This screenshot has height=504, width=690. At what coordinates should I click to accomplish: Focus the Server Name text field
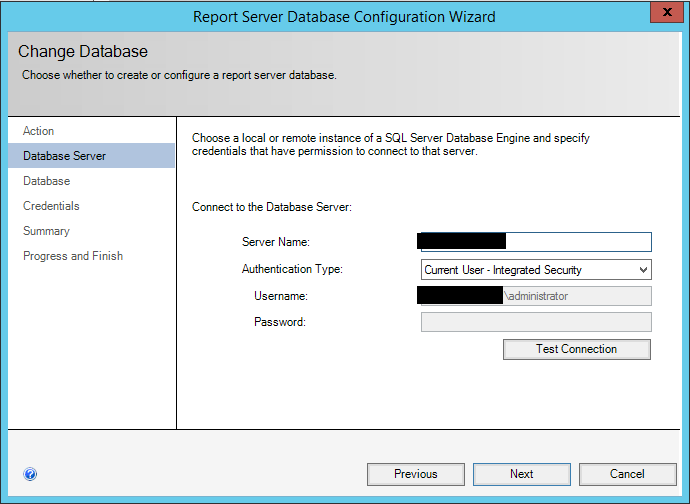click(x=577, y=242)
